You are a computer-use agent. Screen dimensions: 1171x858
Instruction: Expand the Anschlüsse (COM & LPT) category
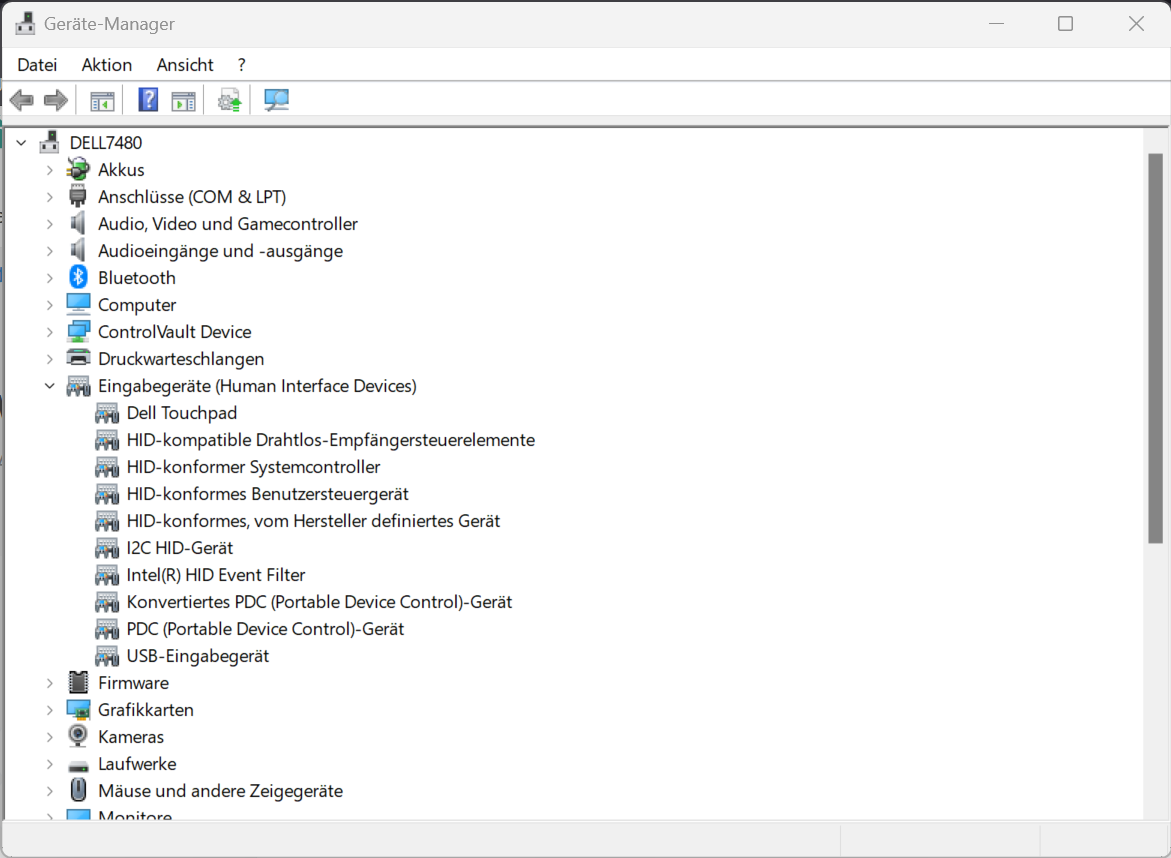(x=49, y=197)
